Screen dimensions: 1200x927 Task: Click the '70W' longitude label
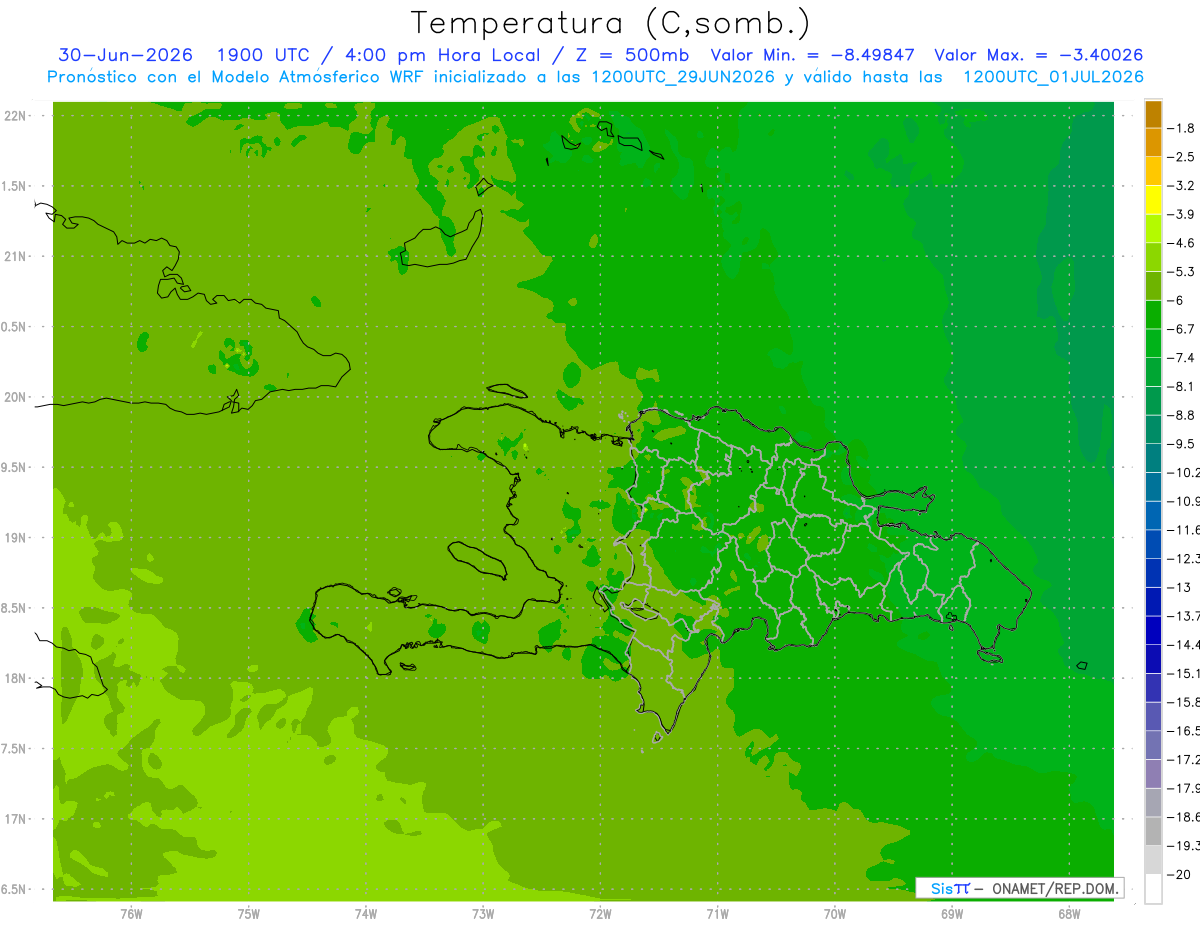coord(835,913)
